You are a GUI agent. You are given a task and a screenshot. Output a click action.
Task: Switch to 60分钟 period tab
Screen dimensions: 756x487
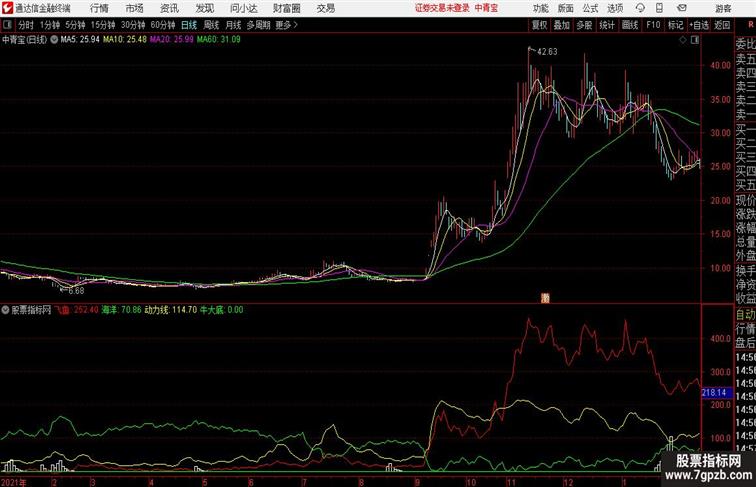[x=163, y=25]
